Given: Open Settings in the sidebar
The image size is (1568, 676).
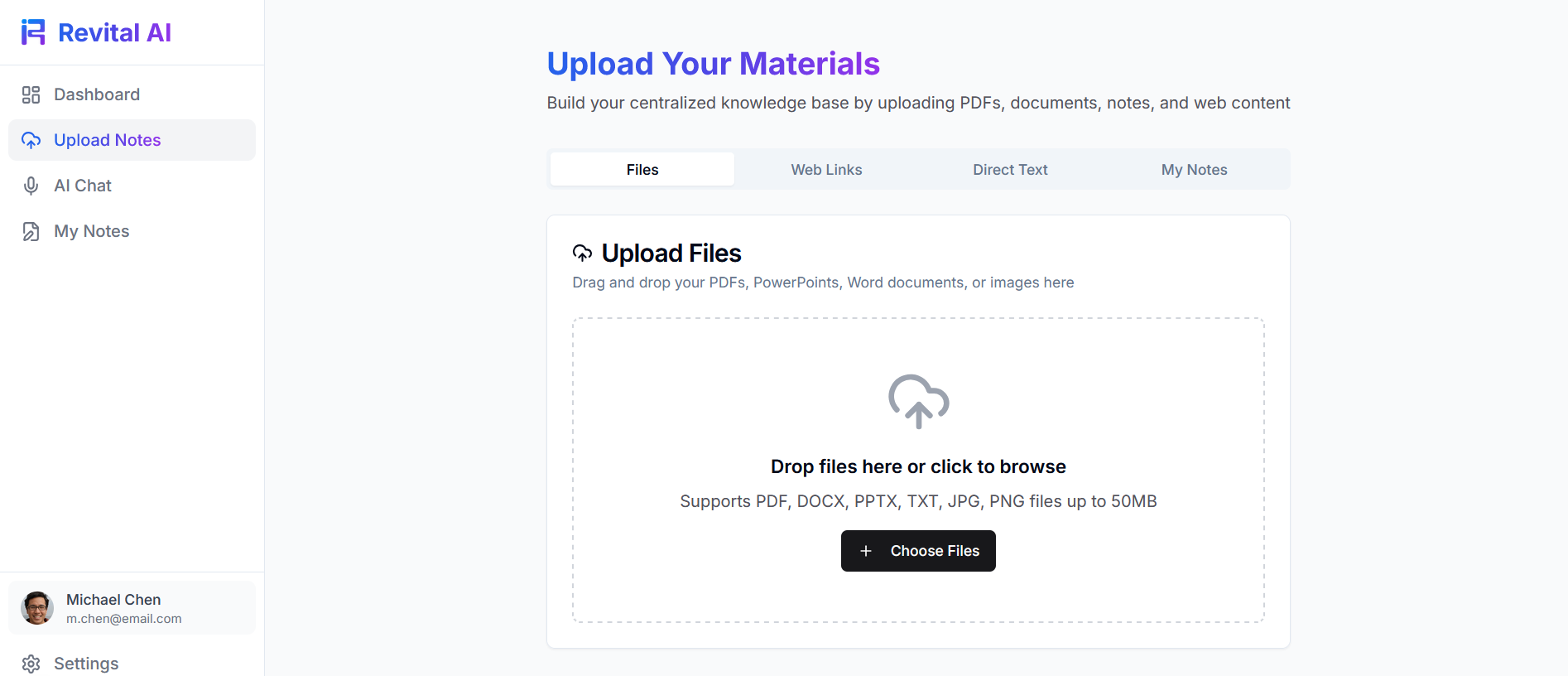Looking at the screenshot, I should point(86,664).
